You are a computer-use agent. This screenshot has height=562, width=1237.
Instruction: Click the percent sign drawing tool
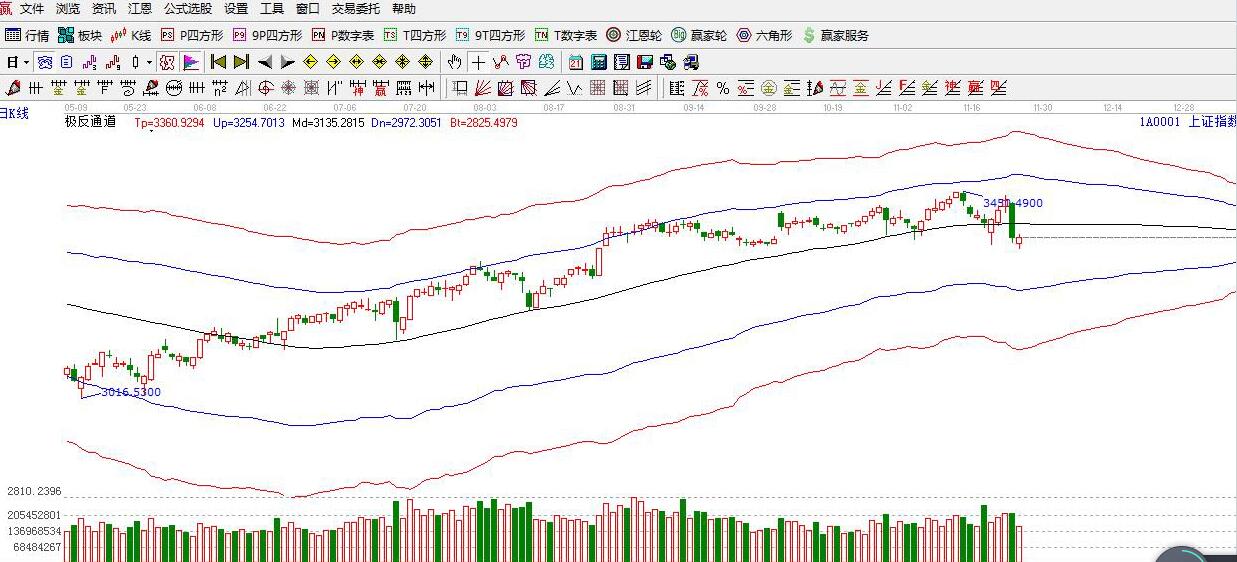[722, 88]
